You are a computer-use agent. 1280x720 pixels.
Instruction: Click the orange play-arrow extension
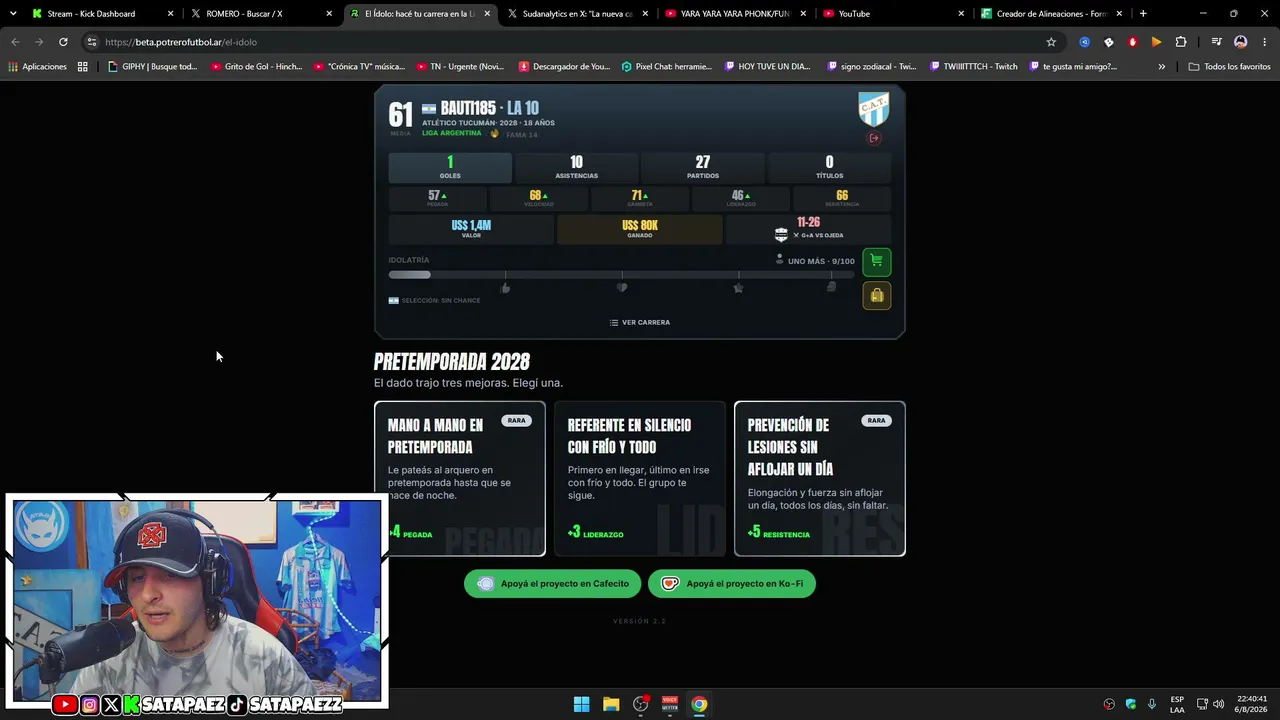(x=1157, y=42)
